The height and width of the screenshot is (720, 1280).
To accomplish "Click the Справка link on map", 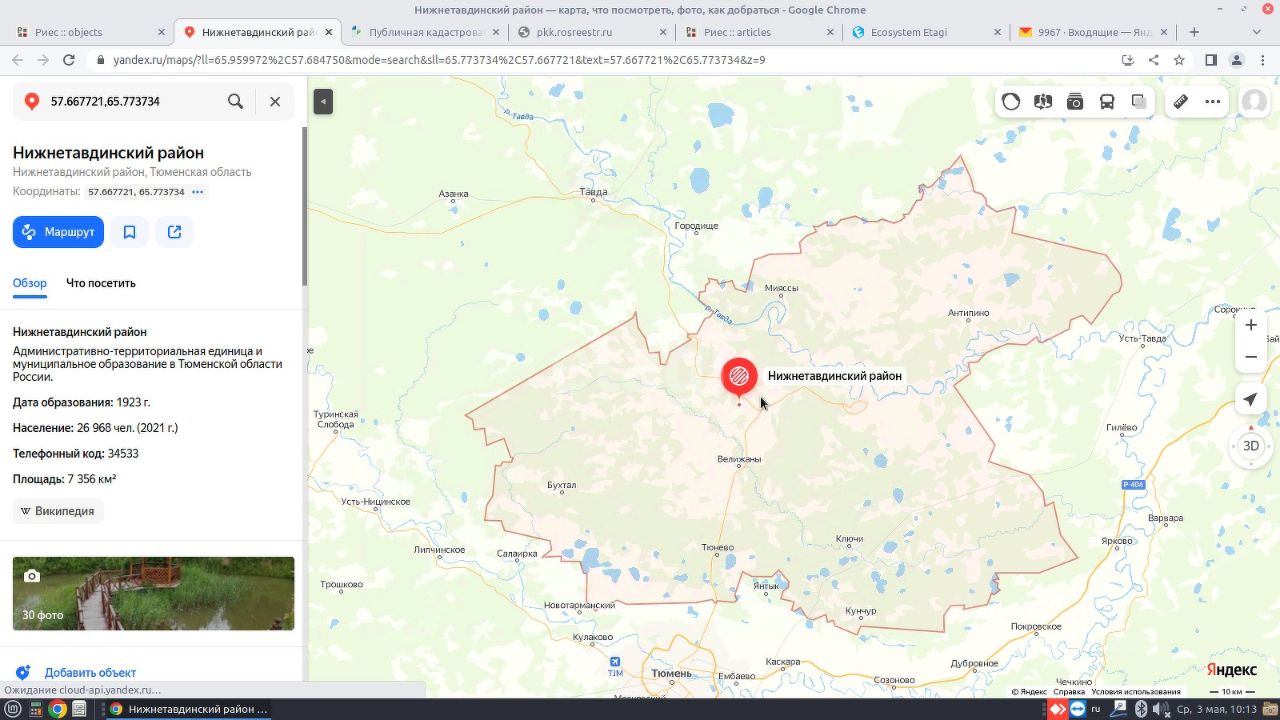I will [1069, 692].
